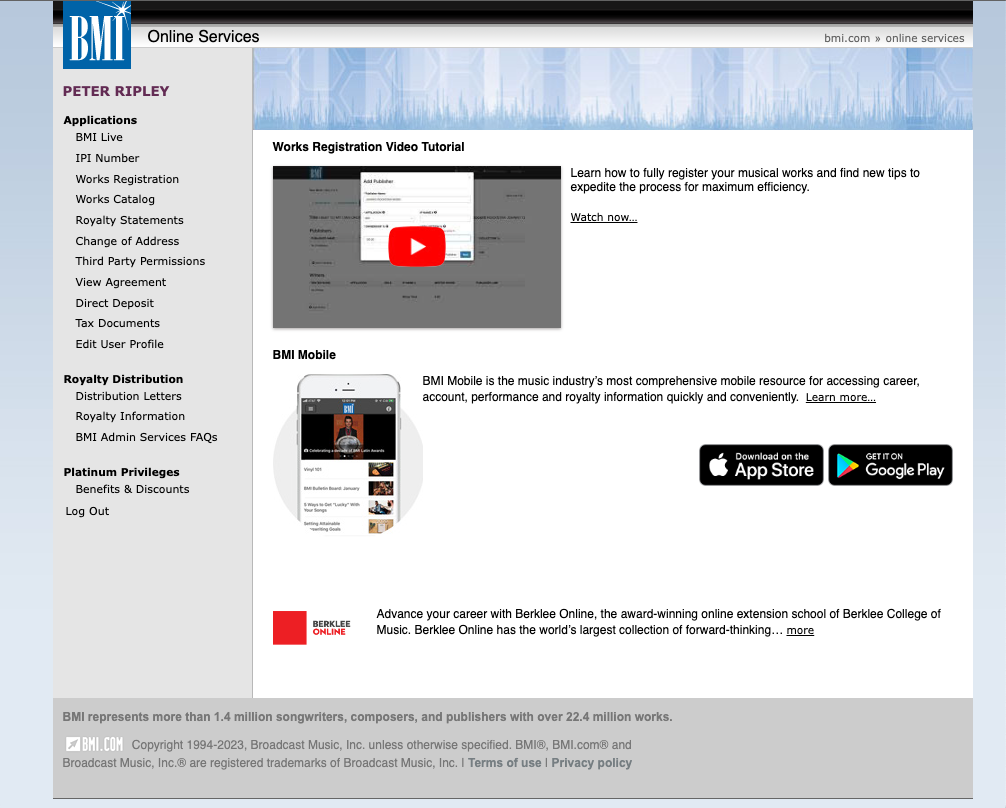This screenshot has width=1006, height=808.
Task: Open Distribution Letters under Royalty Distribution
Action: 128,396
